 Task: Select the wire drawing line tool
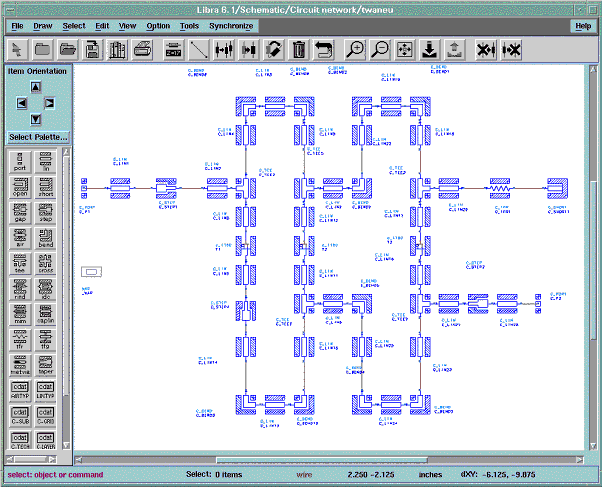point(199,50)
